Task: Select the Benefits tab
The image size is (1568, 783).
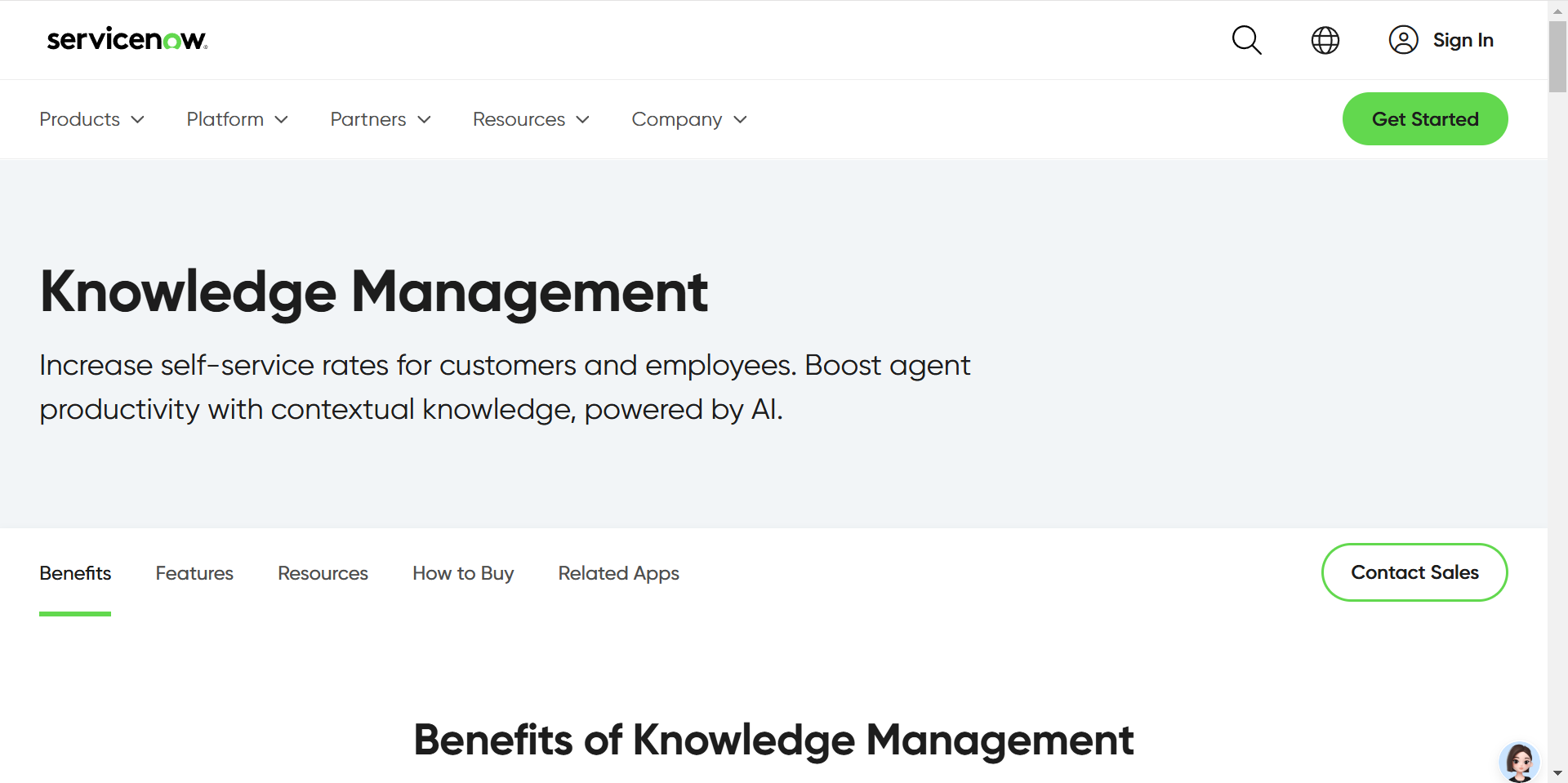Action: point(75,573)
